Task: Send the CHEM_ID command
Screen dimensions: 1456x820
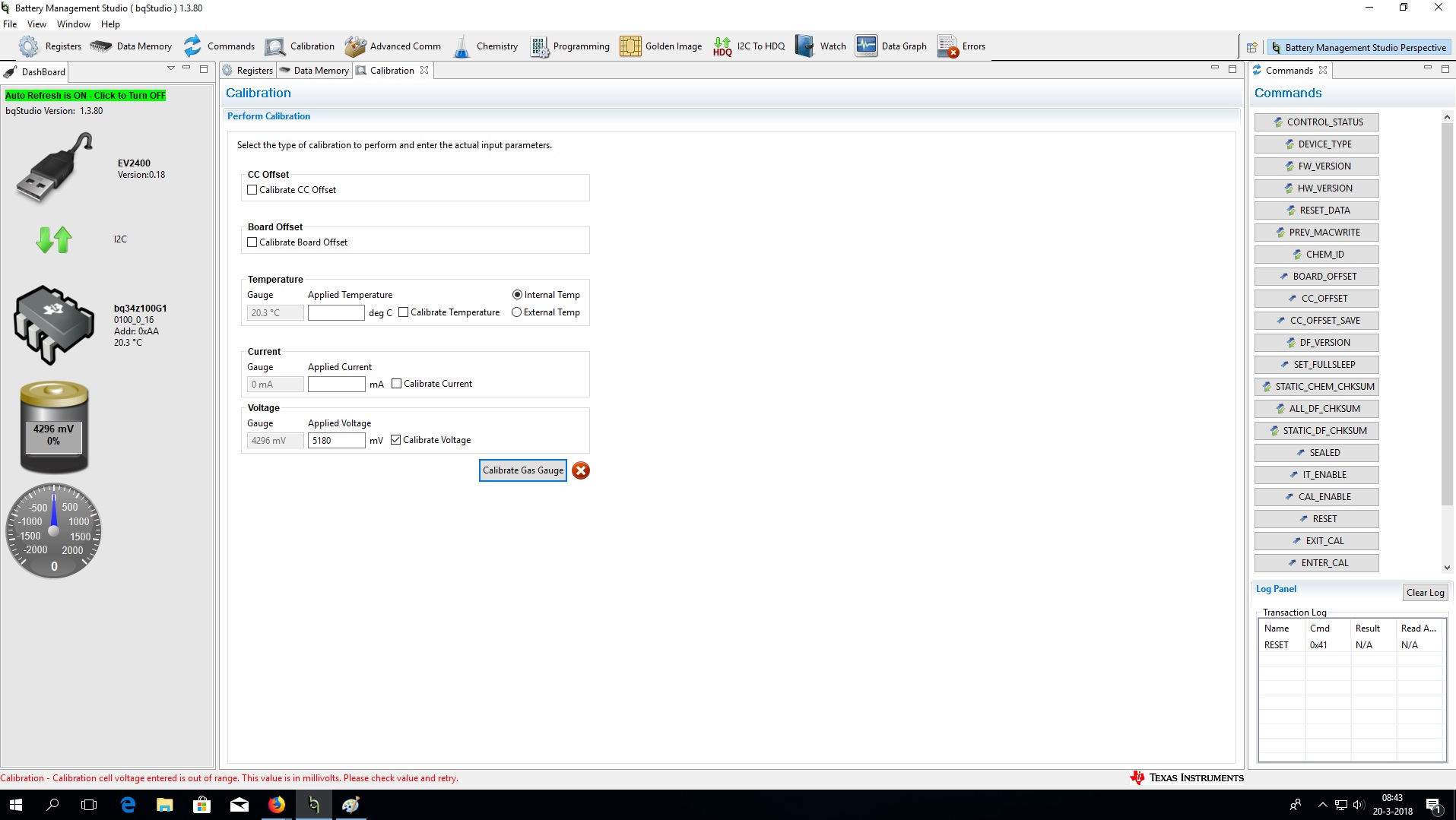Action: (x=1317, y=255)
